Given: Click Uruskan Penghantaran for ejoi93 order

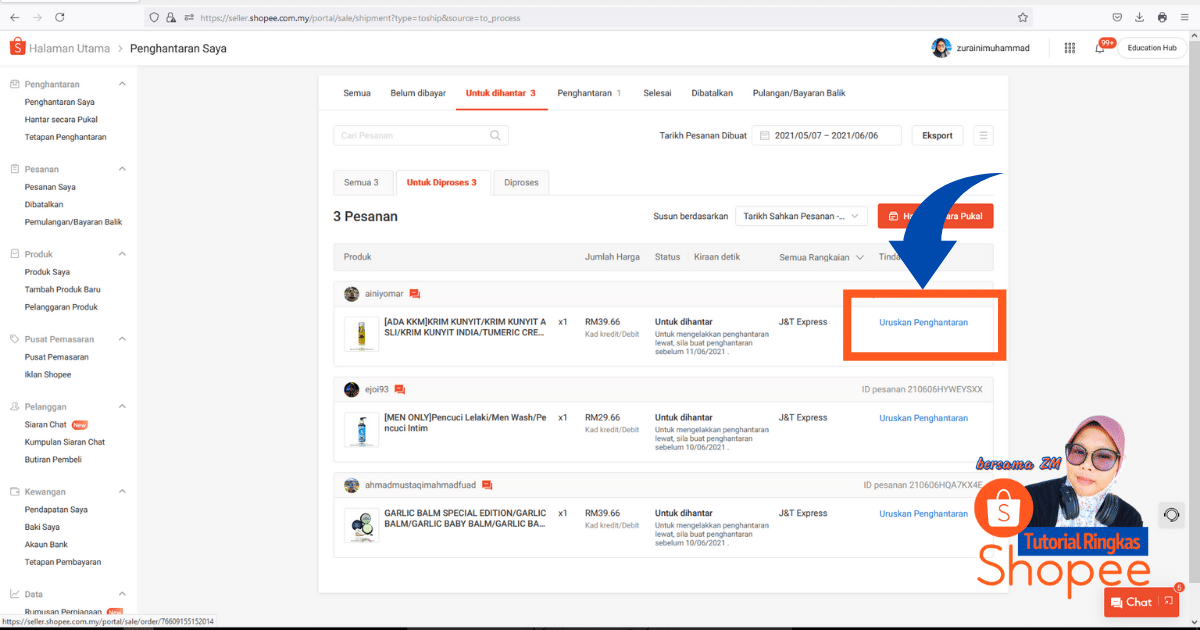Looking at the screenshot, I should [923, 418].
